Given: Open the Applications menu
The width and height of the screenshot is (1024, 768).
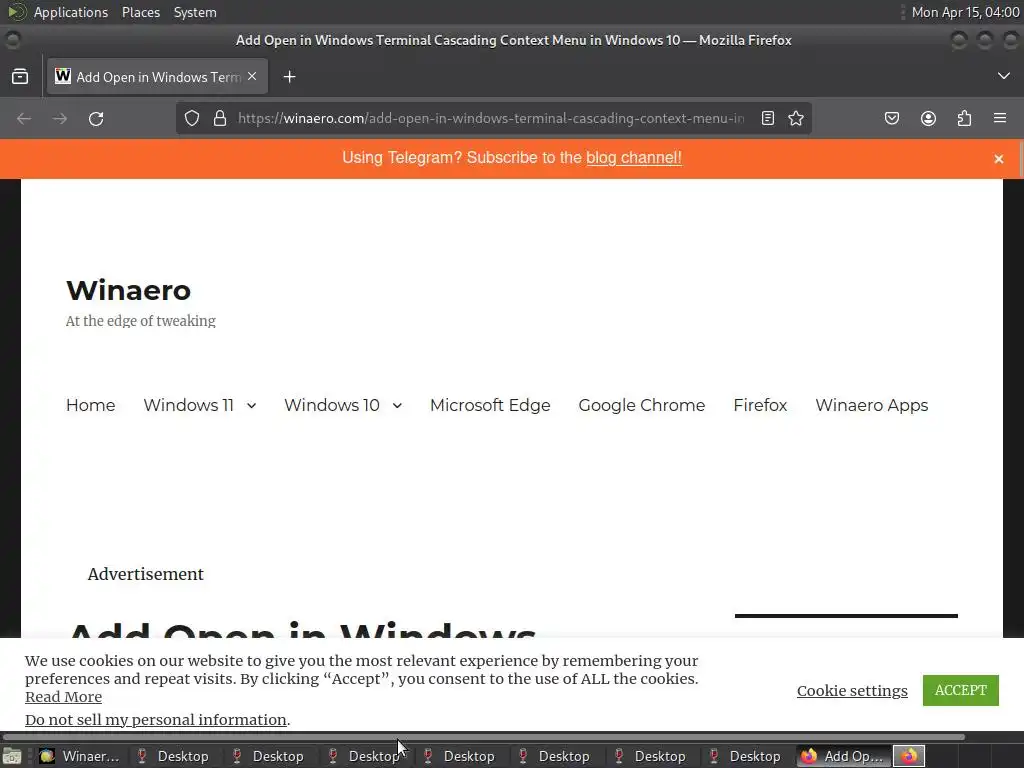Looking at the screenshot, I should point(71,12).
